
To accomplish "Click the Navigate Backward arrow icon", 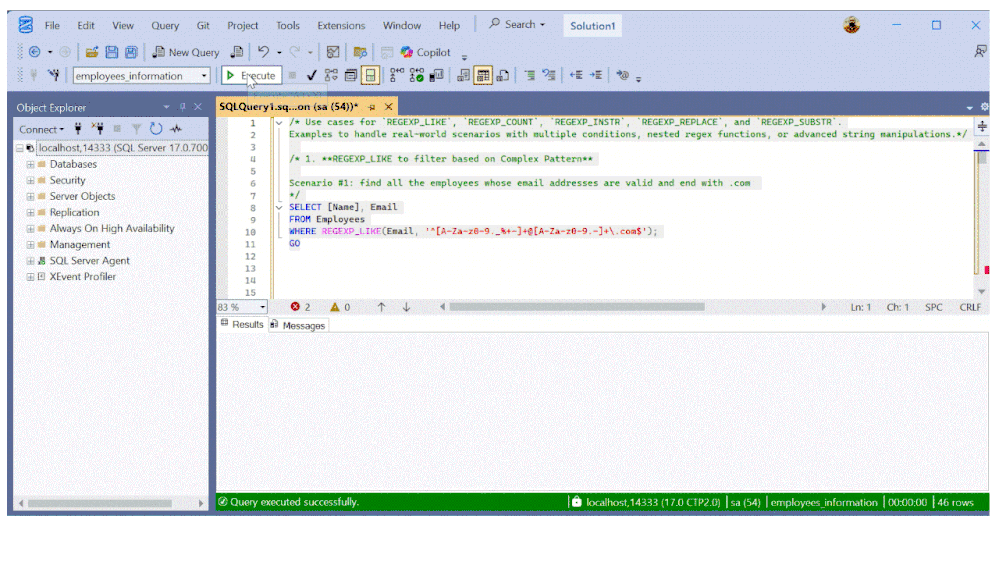I will (x=34, y=52).
